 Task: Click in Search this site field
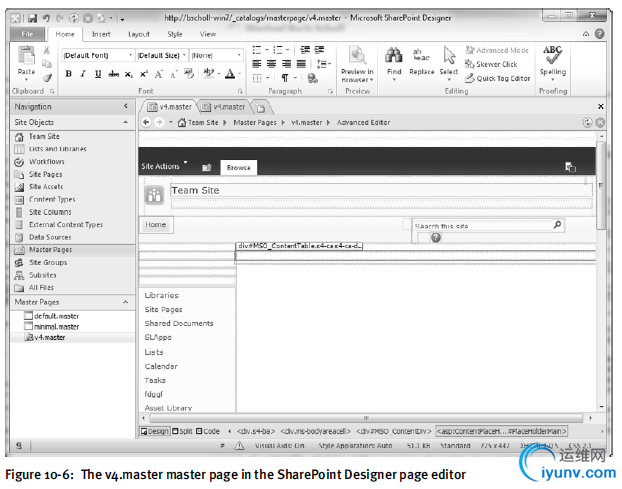(x=482, y=226)
